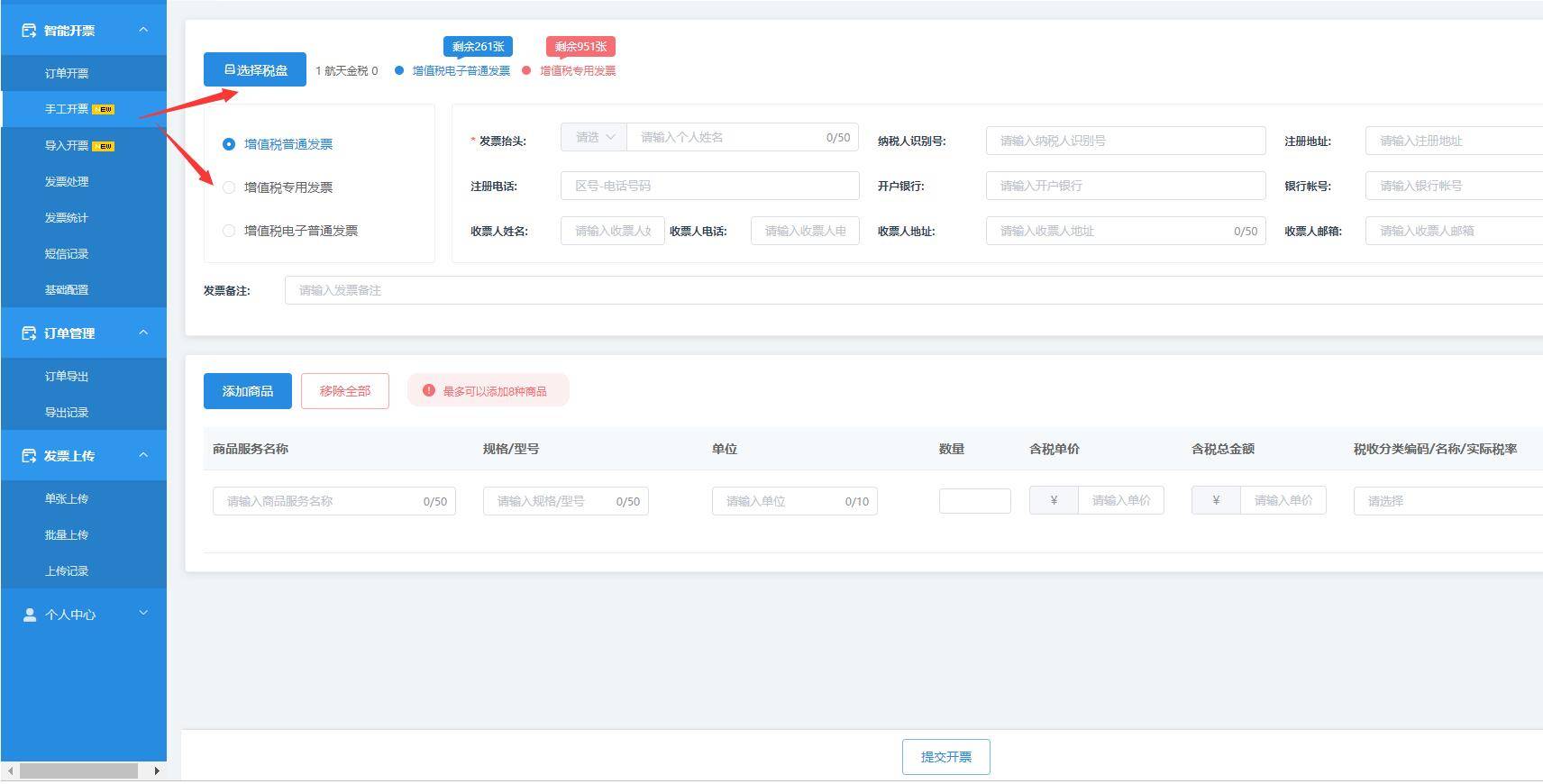Click the 剩余261张 badge
This screenshot has width=1543, height=784.
click(x=478, y=47)
